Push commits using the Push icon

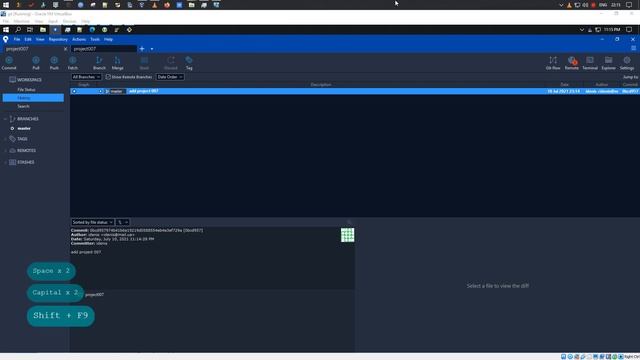[54, 63]
